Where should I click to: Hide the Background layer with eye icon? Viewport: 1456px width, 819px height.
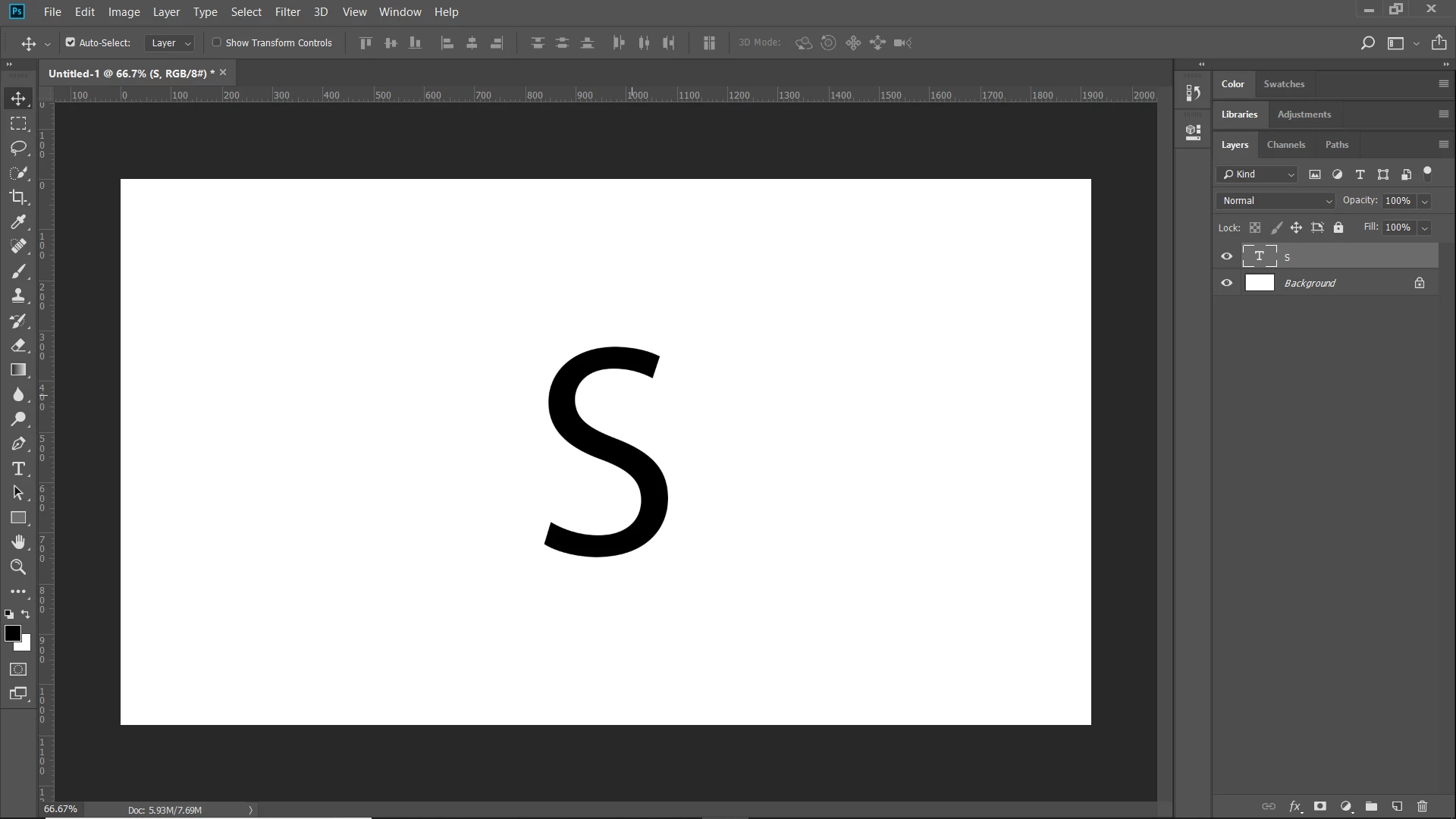coord(1226,283)
